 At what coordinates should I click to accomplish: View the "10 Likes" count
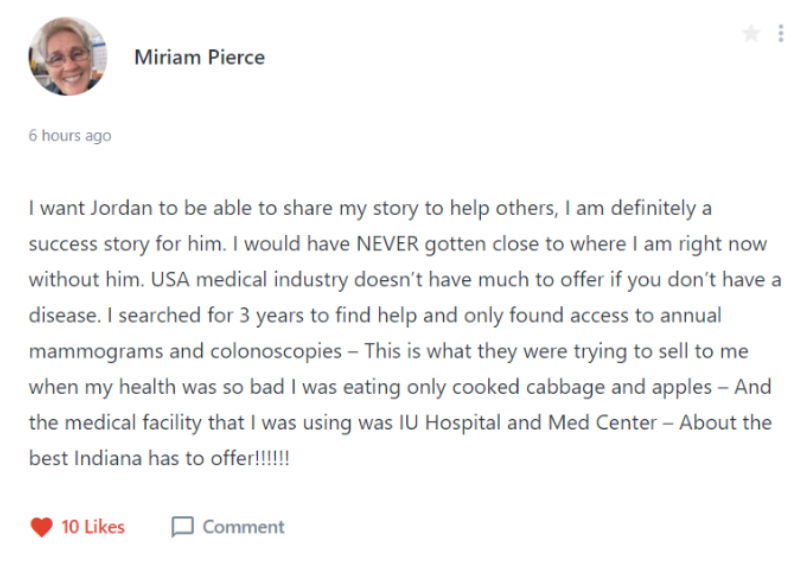click(x=93, y=527)
